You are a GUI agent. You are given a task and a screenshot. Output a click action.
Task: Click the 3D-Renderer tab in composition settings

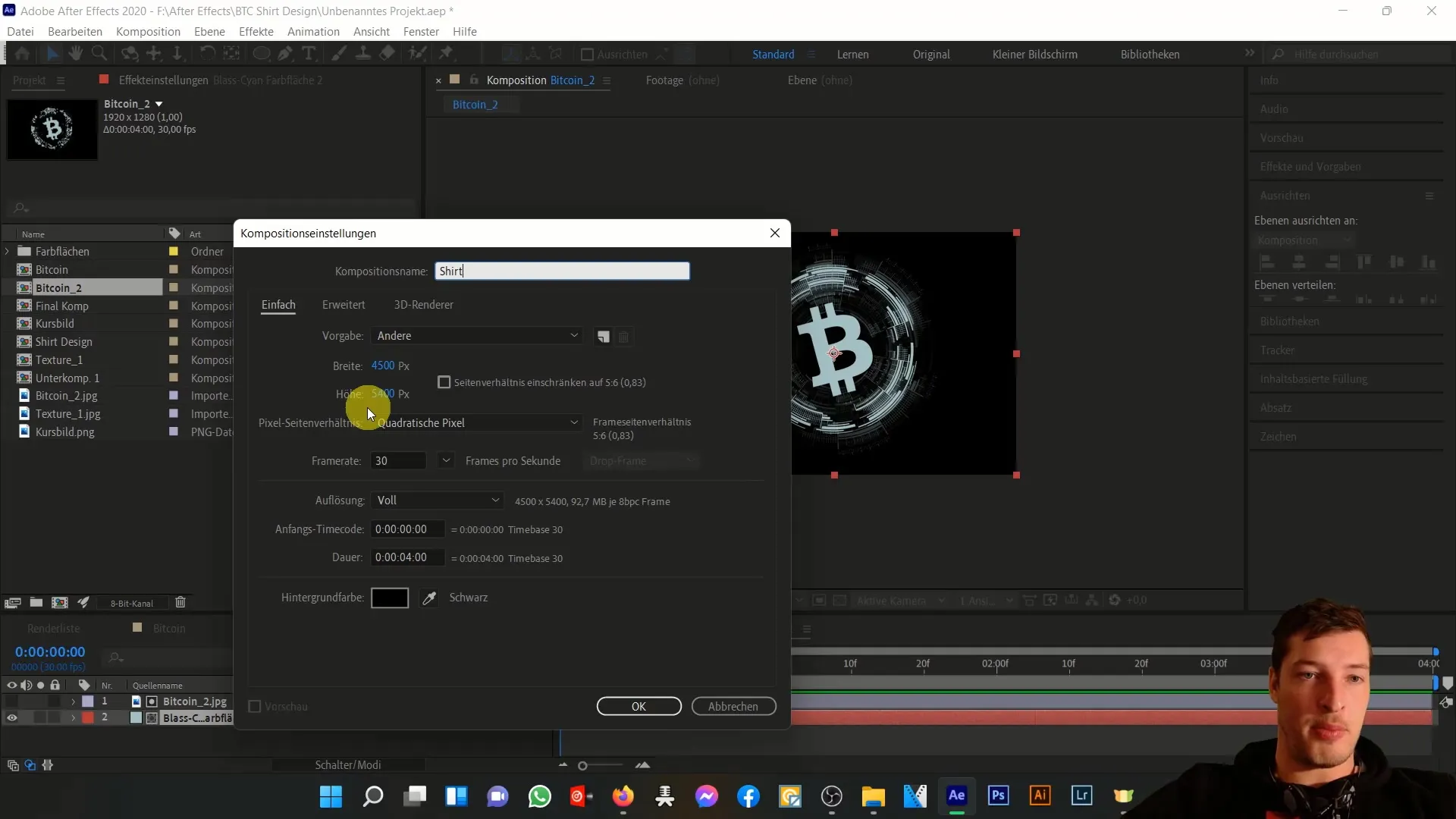[x=423, y=304]
